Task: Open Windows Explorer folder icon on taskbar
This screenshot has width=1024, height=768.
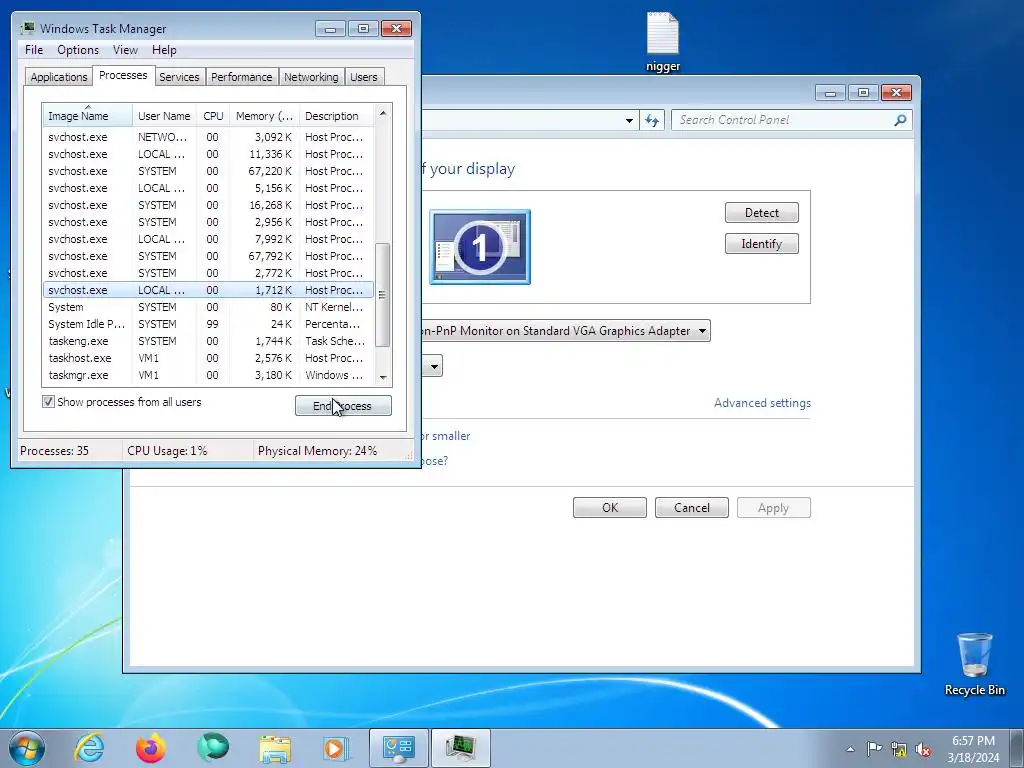Action: [x=275, y=748]
